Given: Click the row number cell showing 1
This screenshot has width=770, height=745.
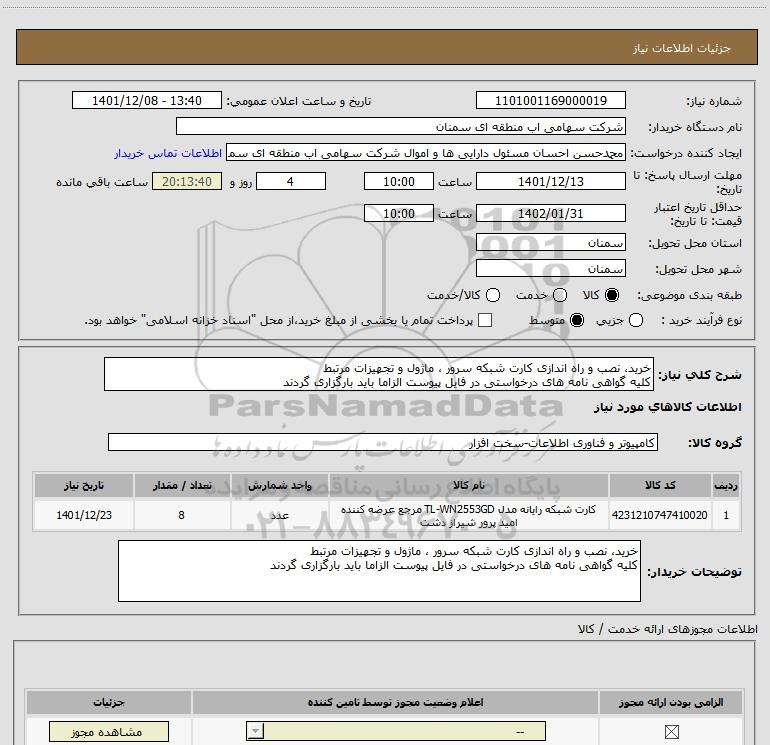Looking at the screenshot, I should coord(726,515).
